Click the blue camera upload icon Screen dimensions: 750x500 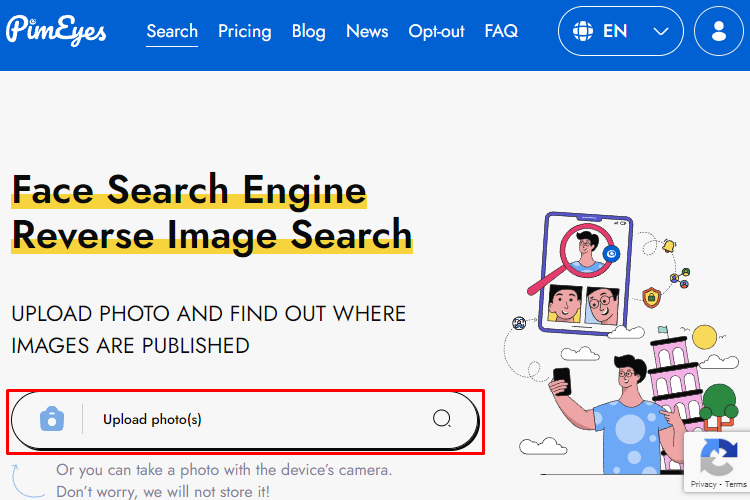[52, 419]
